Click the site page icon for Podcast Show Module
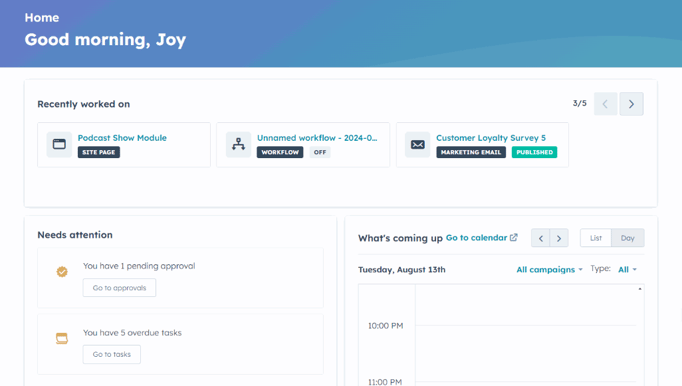 pos(59,144)
